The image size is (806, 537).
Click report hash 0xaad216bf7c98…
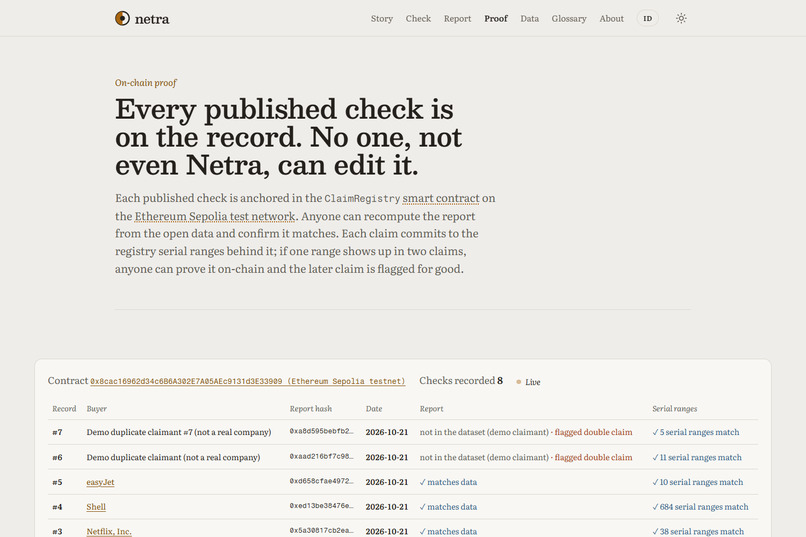(321, 456)
